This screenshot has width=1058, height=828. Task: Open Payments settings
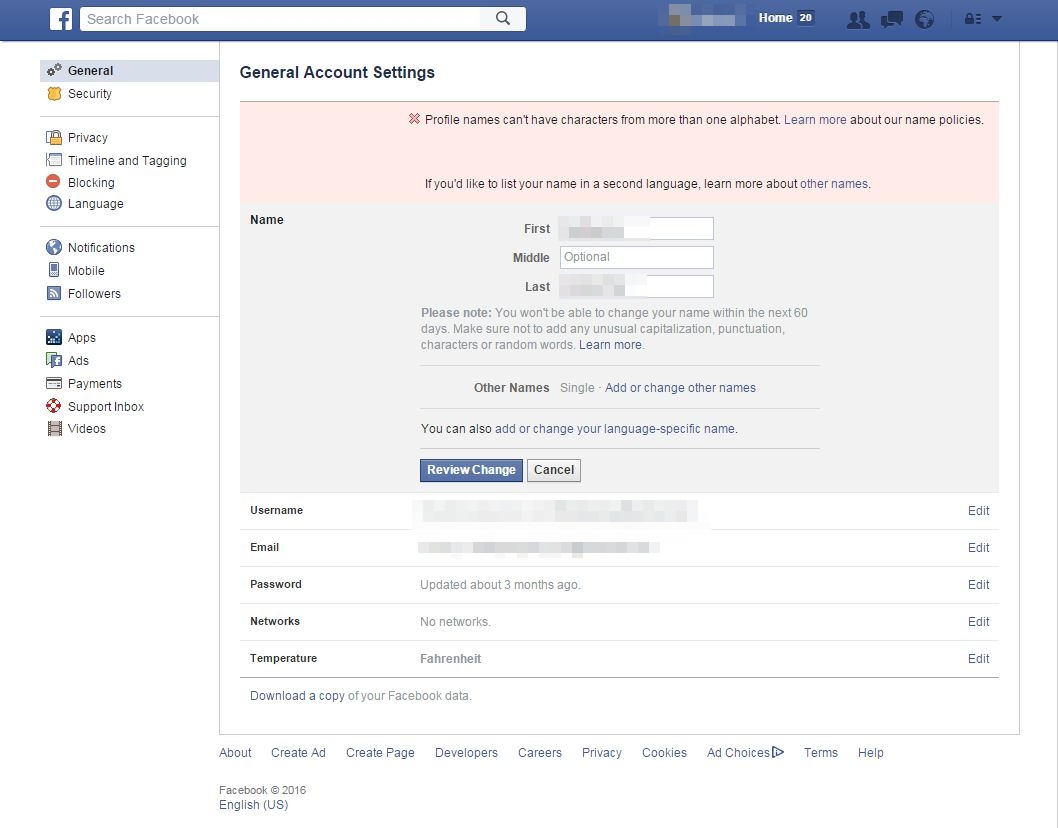(94, 383)
